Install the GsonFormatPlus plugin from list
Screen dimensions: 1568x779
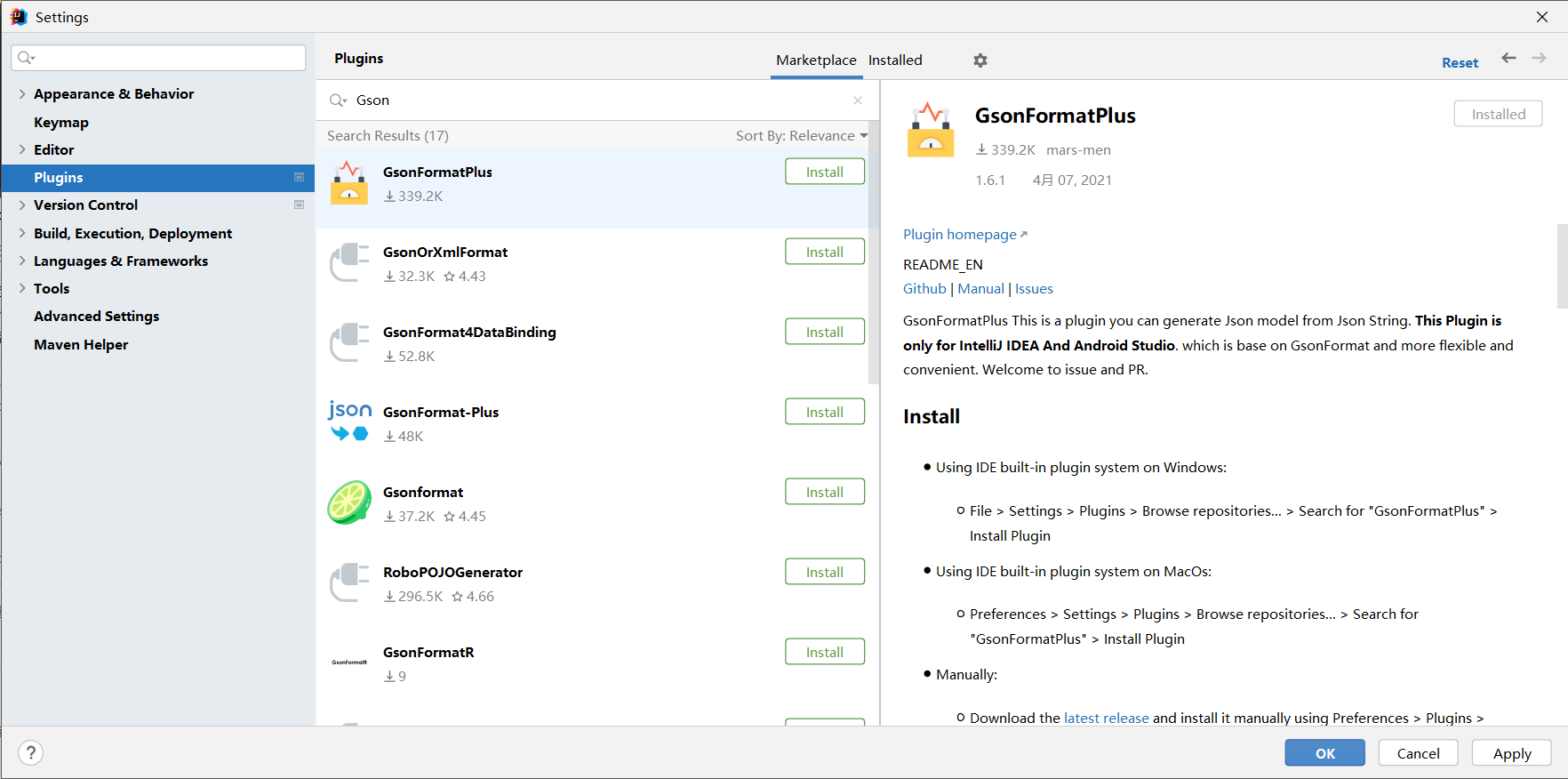(x=825, y=172)
